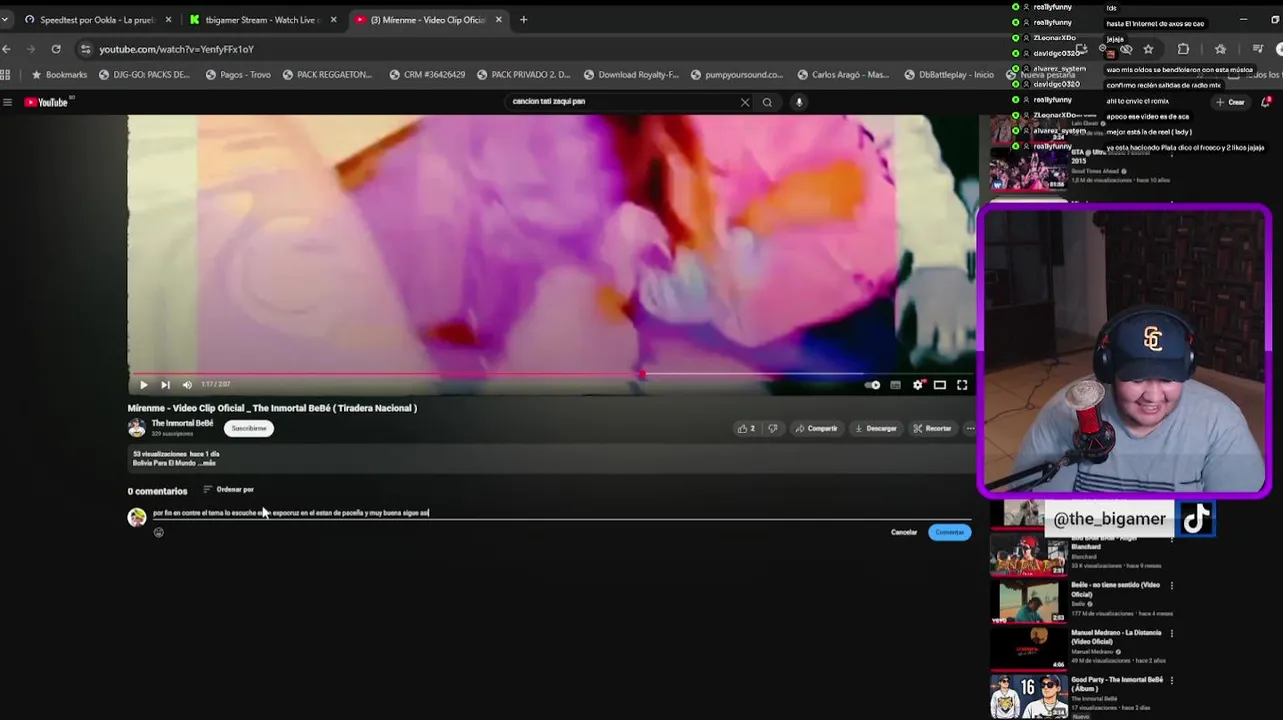Go to YouTube home via logo
1283x720 pixels.
[47, 102]
